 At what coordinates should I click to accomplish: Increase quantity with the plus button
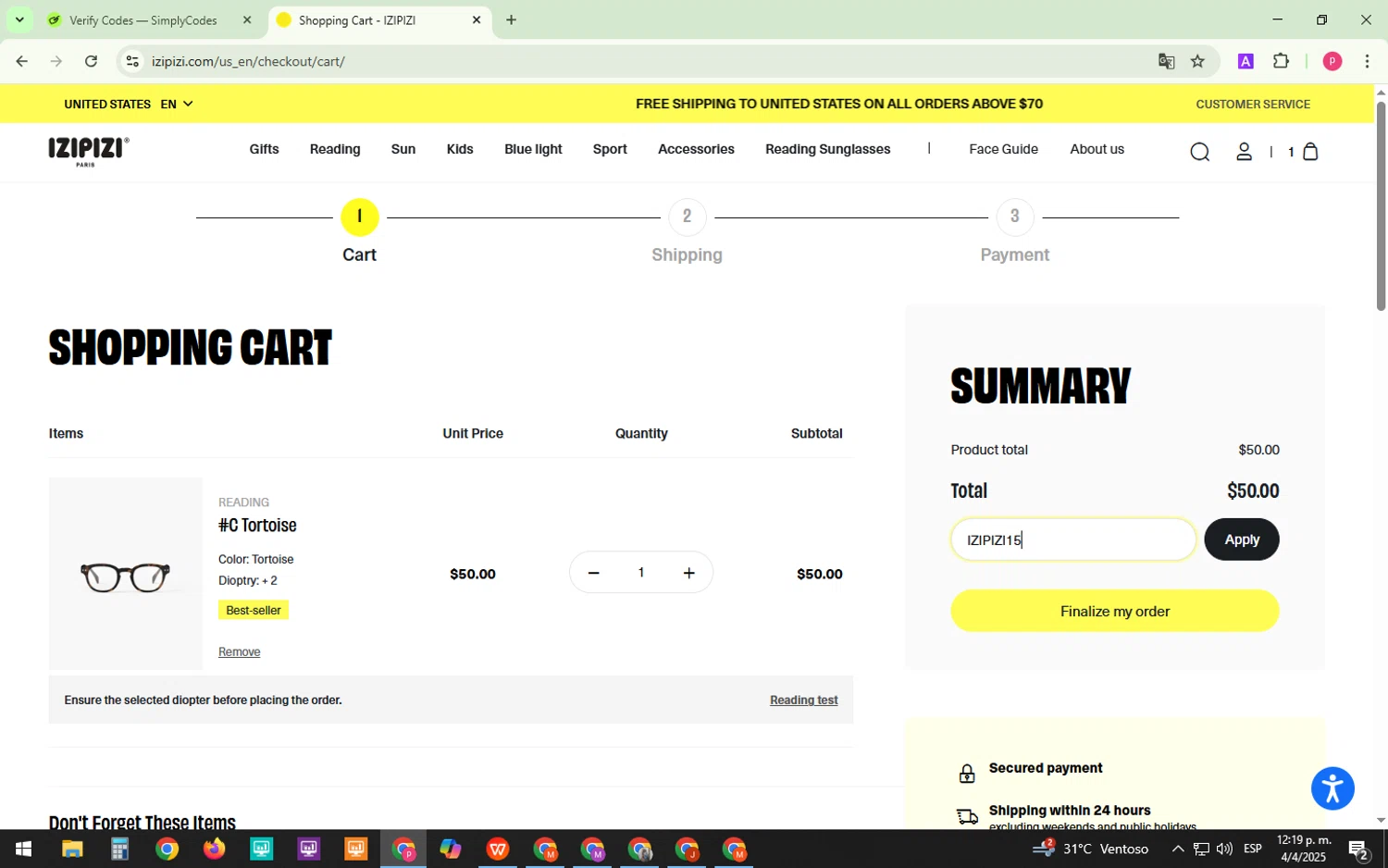688,574
